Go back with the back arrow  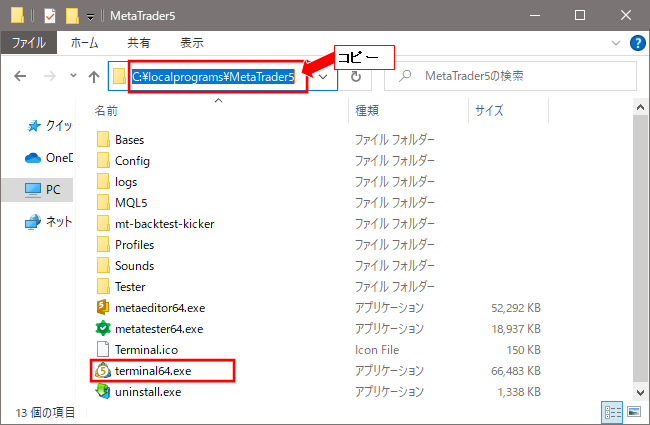click(x=20, y=76)
